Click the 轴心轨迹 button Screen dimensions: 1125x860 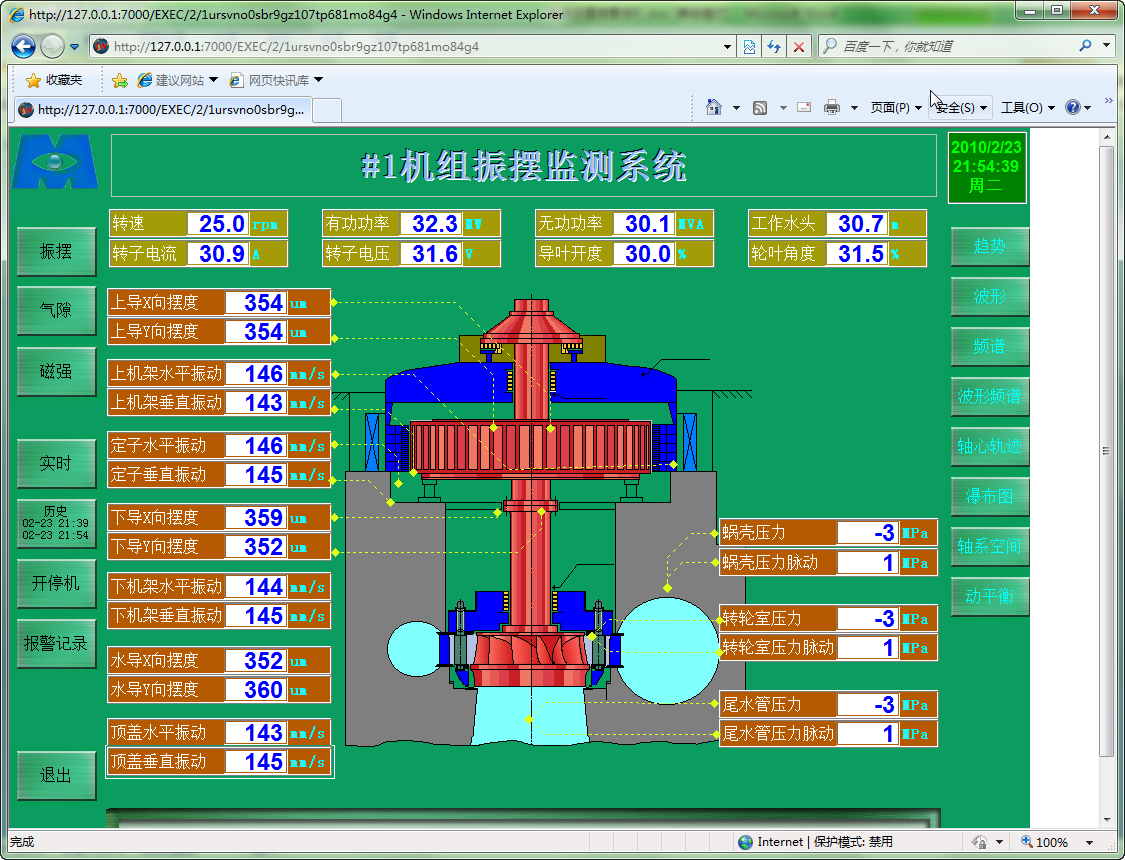[x=989, y=446]
